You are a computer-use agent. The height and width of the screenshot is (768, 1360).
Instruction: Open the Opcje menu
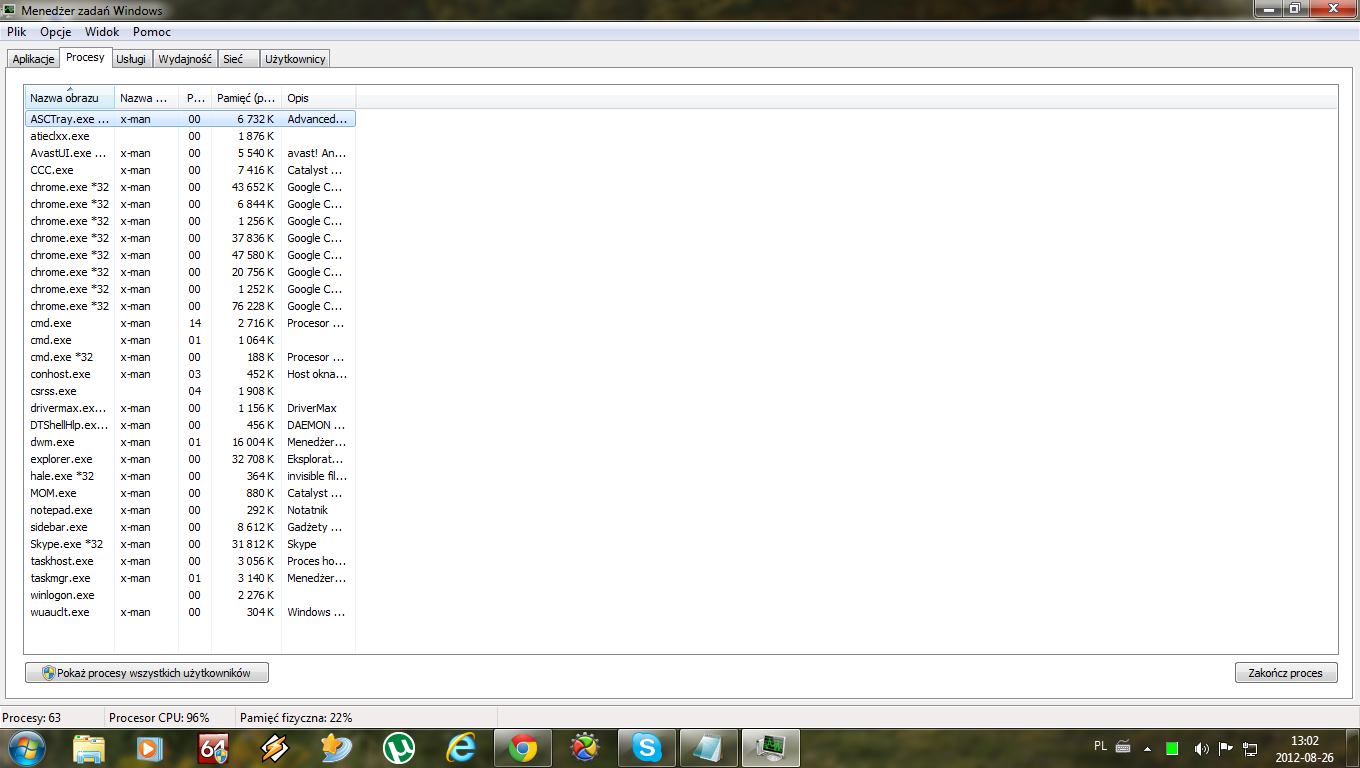[55, 32]
